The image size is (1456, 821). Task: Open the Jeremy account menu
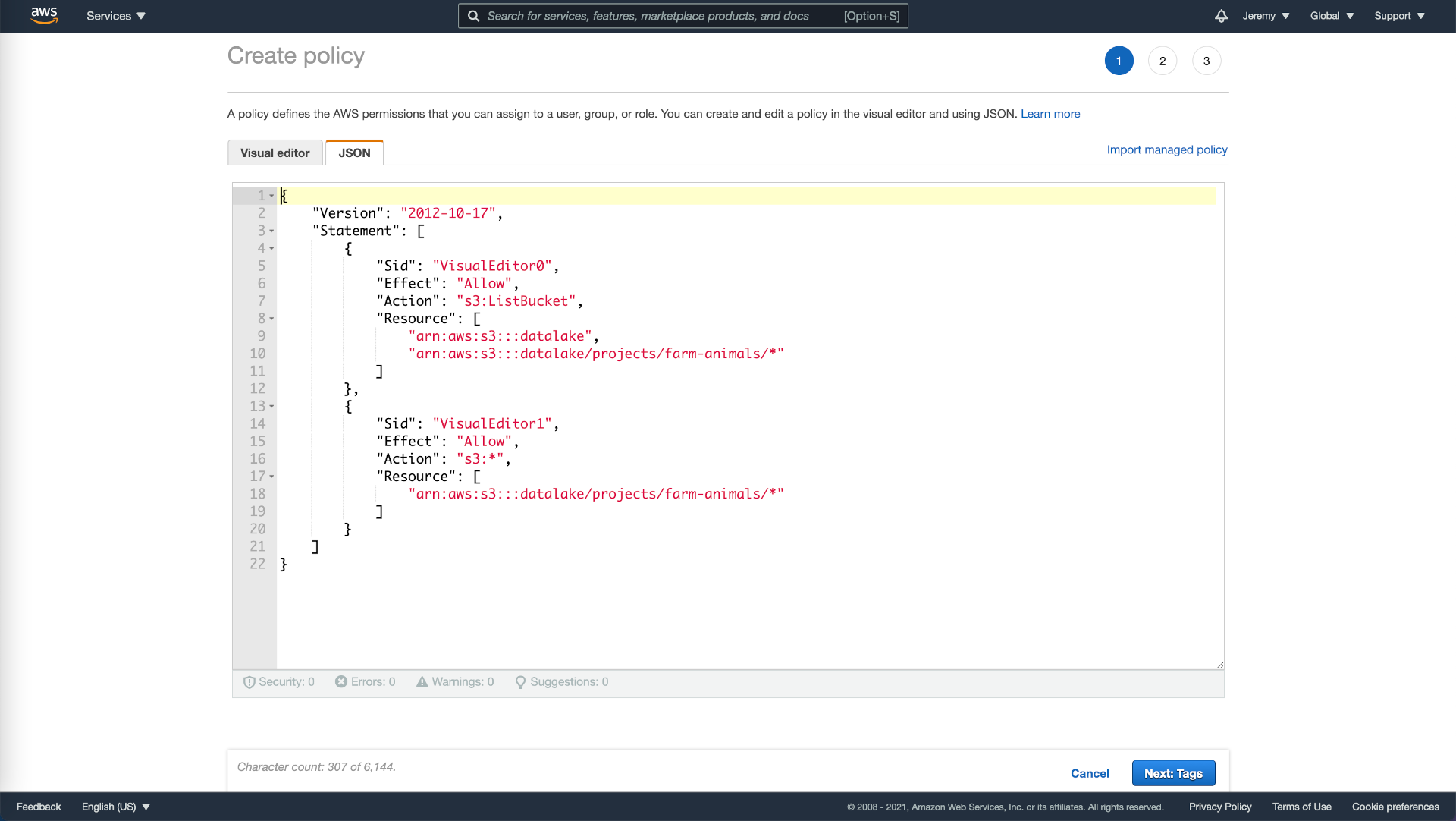[x=1266, y=16]
